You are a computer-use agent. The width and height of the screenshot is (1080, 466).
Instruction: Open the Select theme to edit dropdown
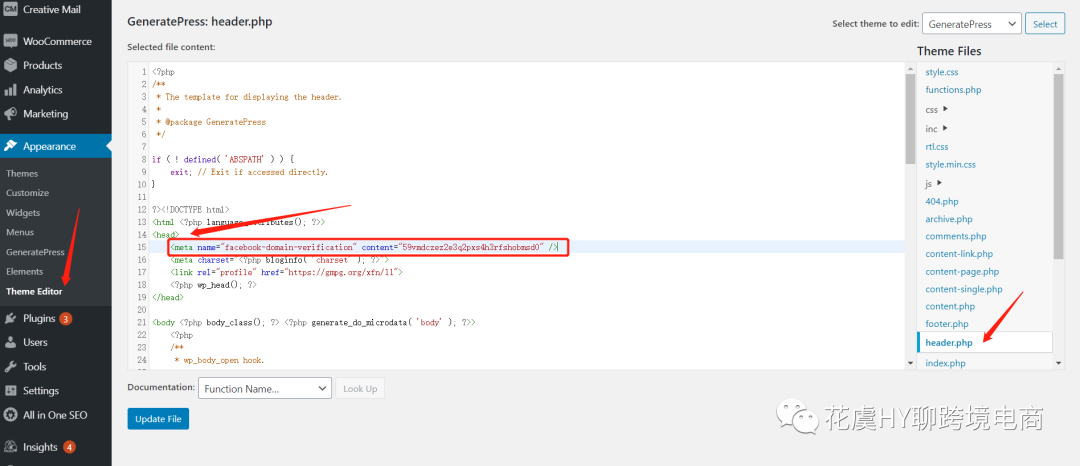[x=971, y=23]
